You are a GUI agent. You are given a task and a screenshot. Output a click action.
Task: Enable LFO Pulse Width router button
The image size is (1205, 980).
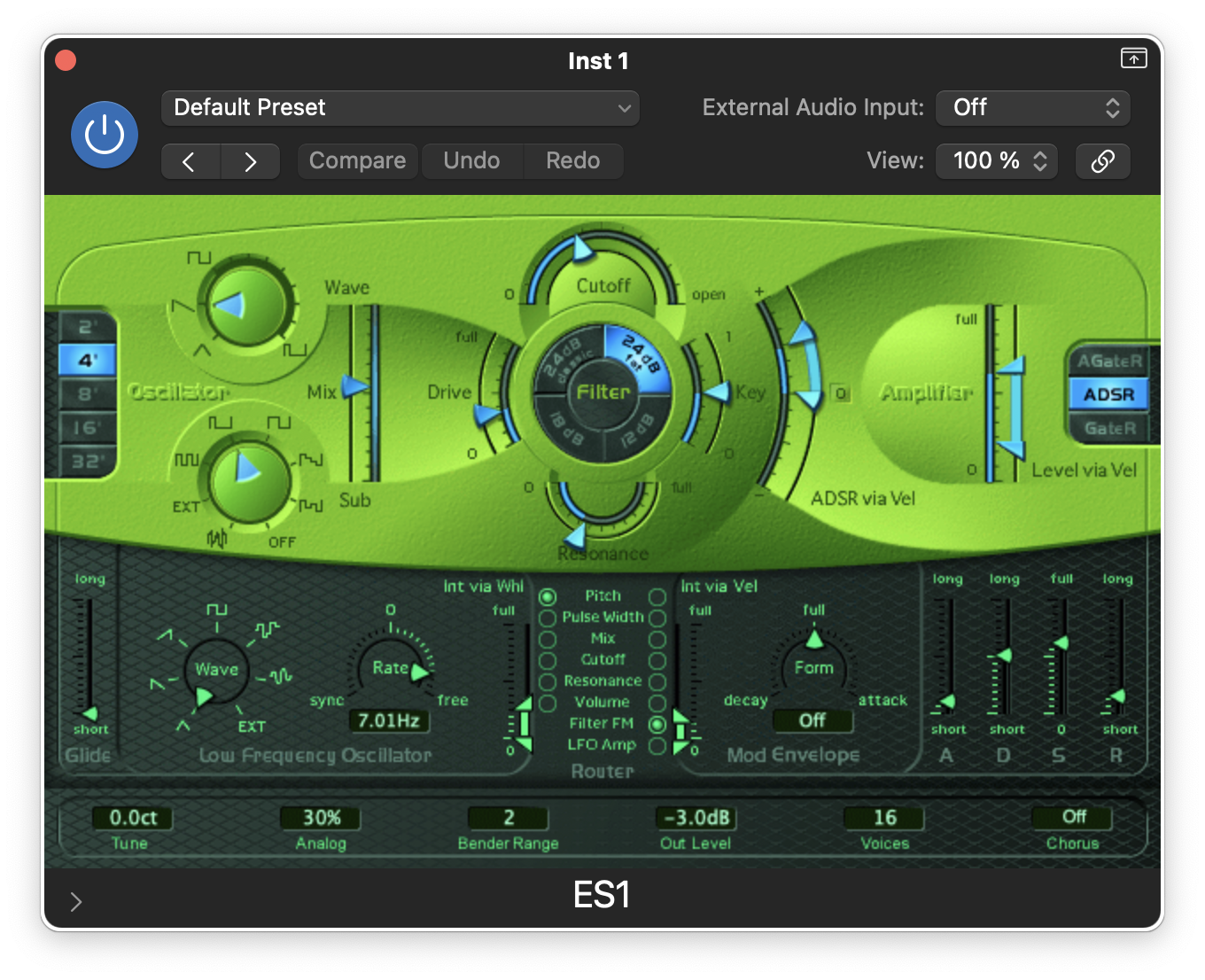point(548,618)
